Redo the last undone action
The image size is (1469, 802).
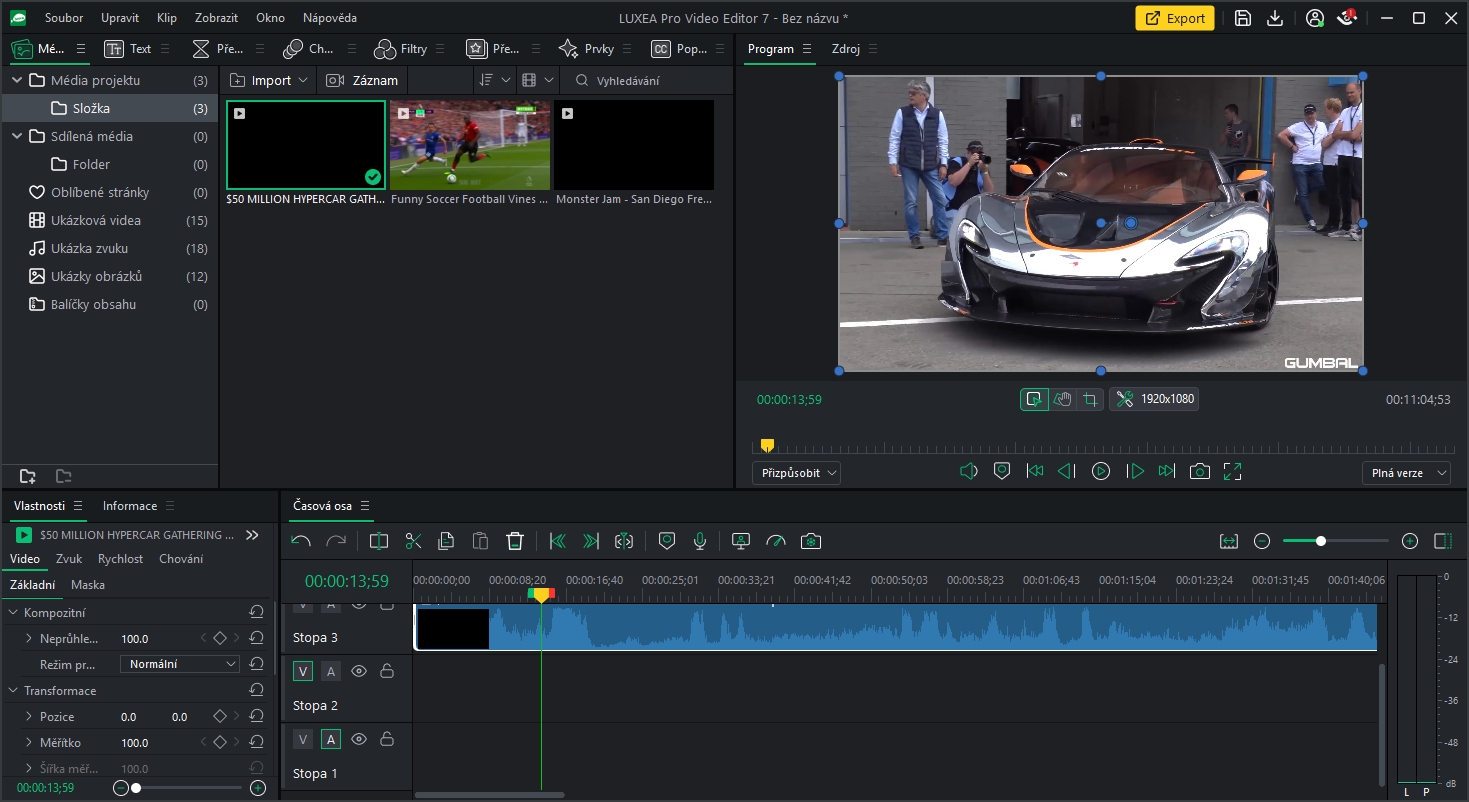[336, 541]
